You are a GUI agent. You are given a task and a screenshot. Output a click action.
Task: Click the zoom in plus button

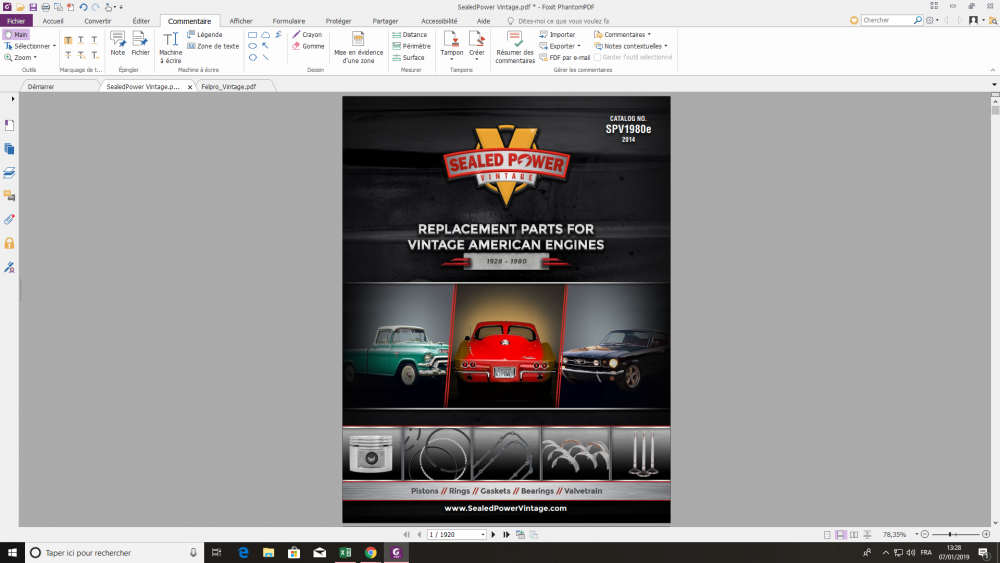tap(986, 534)
